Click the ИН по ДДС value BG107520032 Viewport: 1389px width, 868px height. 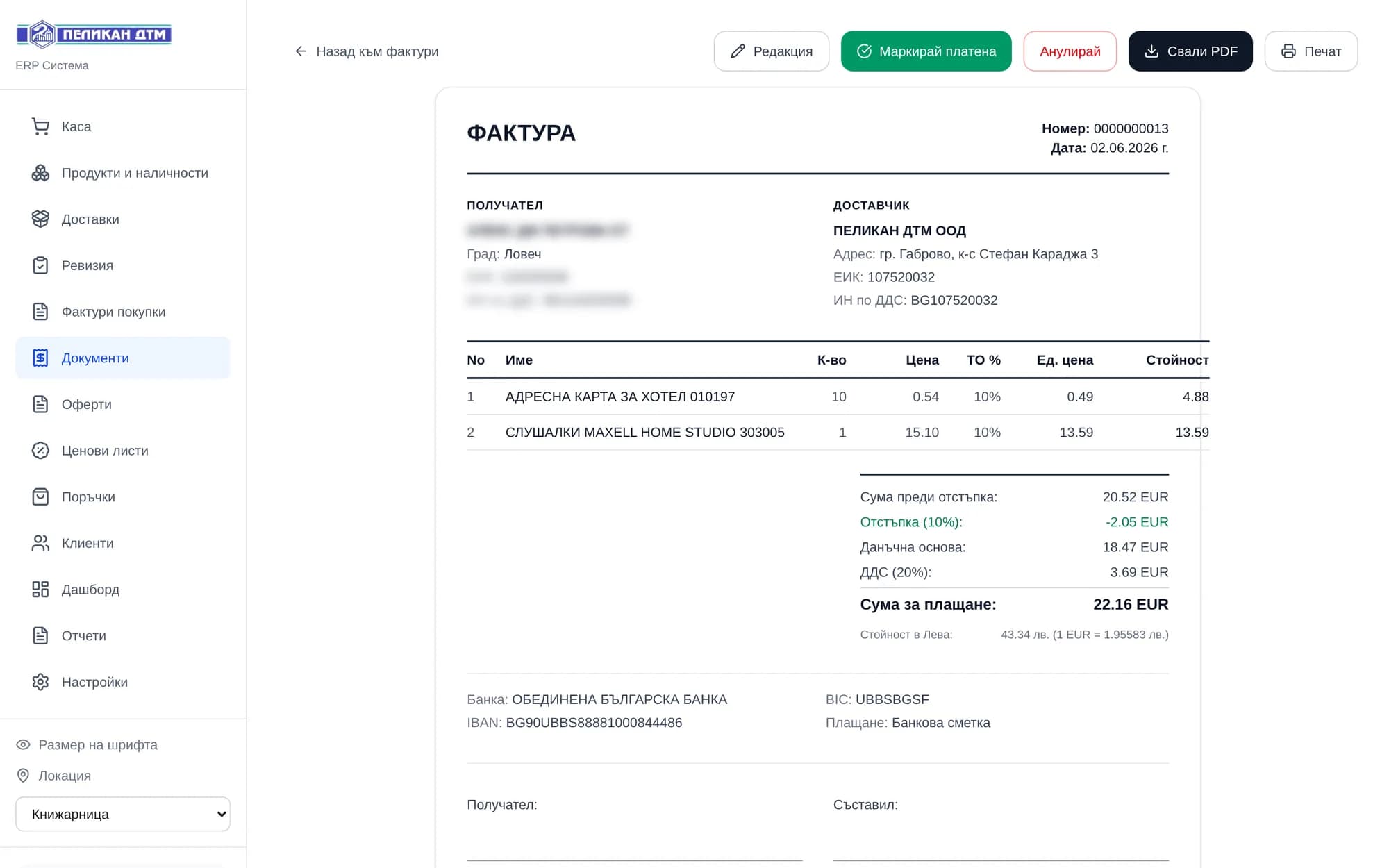(x=954, y=300)
